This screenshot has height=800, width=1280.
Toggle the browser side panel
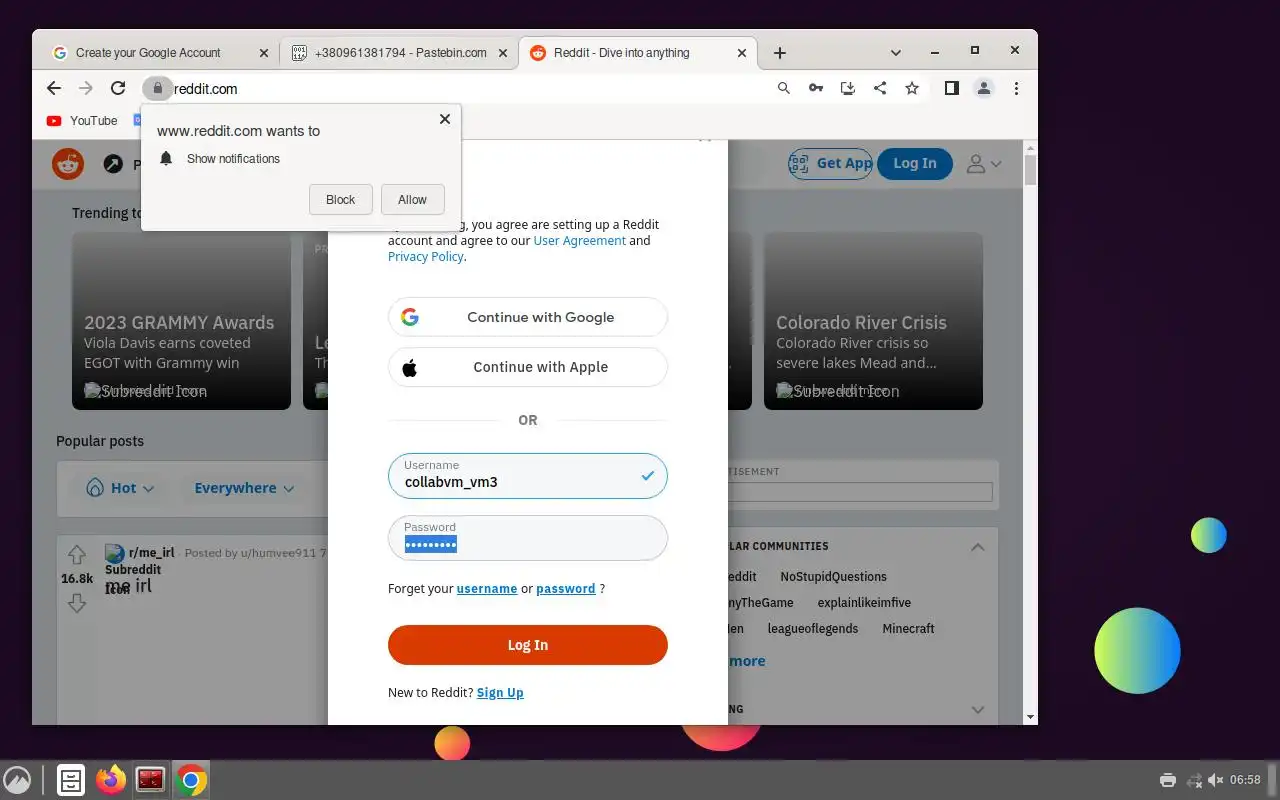coord(952,88)
